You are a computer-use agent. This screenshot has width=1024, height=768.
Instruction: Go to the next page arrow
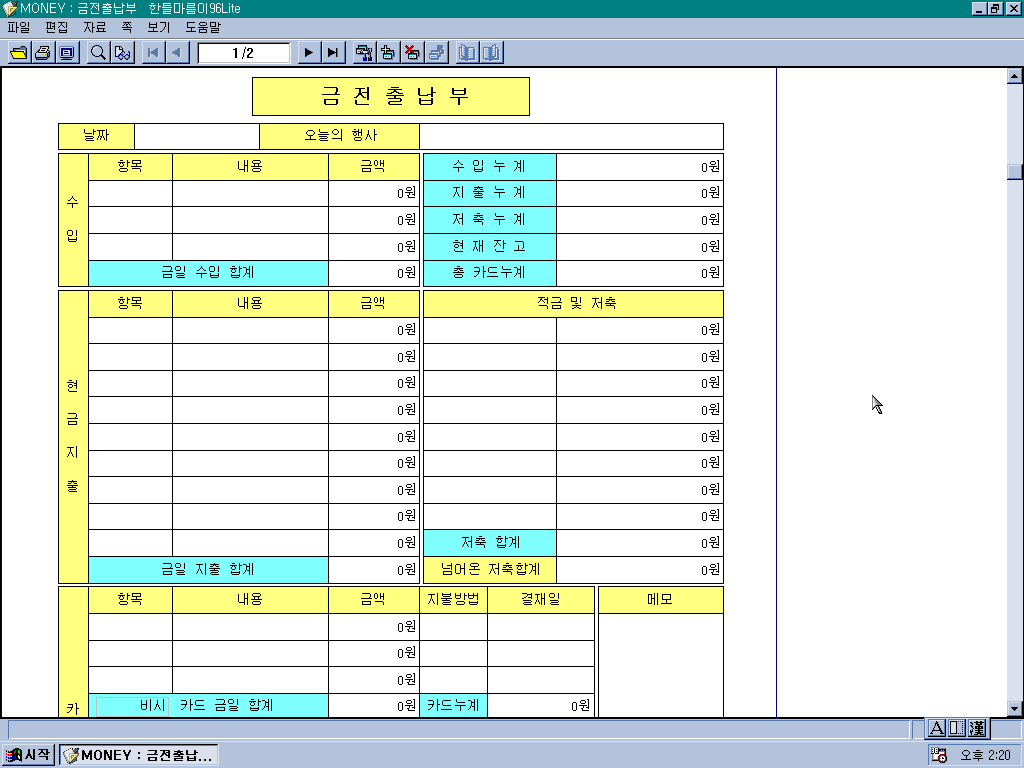[308, 53]
